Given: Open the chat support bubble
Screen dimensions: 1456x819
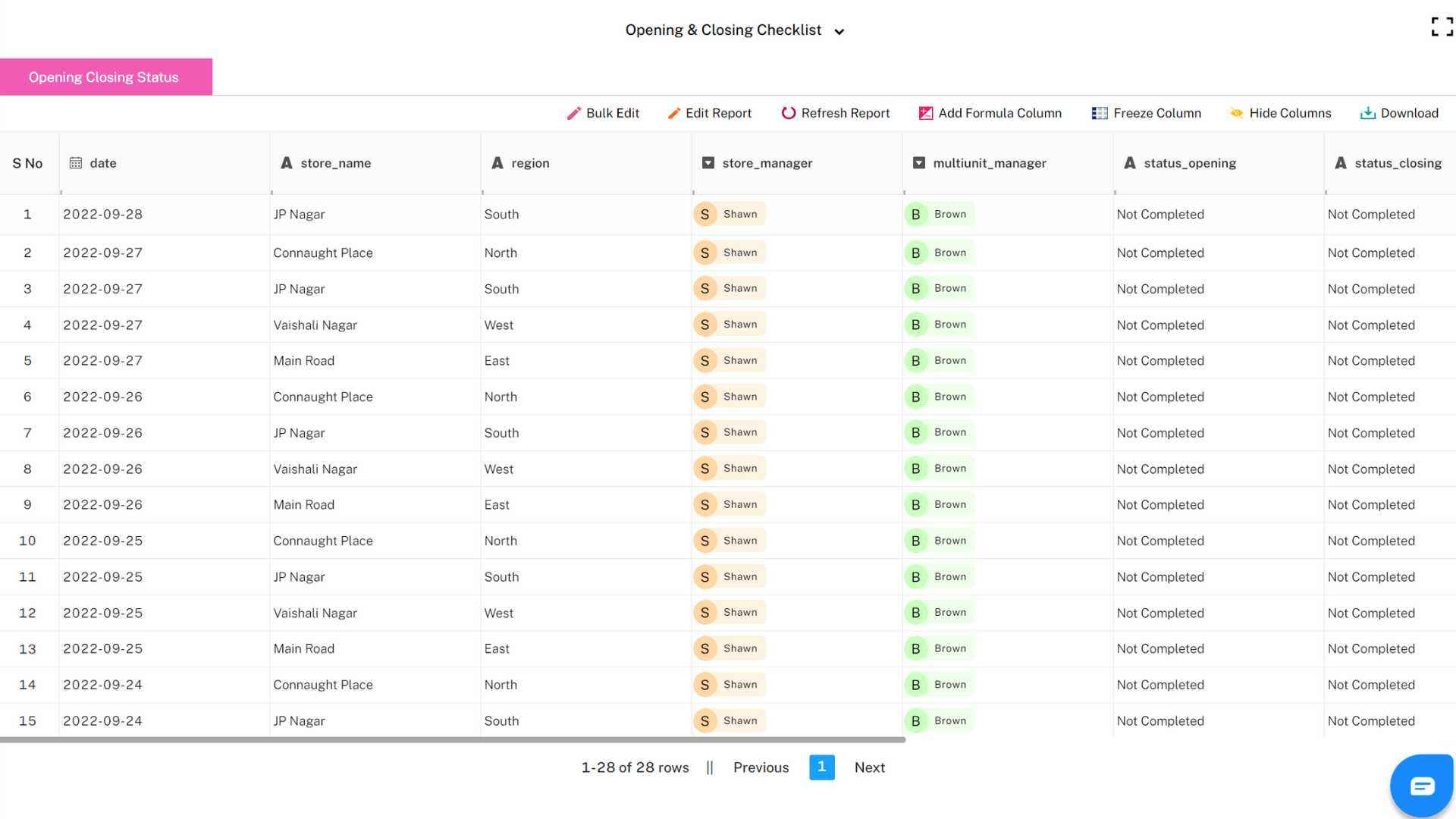Looking at the screenshot, I should pyautogui.click(x=1422, y=785).
